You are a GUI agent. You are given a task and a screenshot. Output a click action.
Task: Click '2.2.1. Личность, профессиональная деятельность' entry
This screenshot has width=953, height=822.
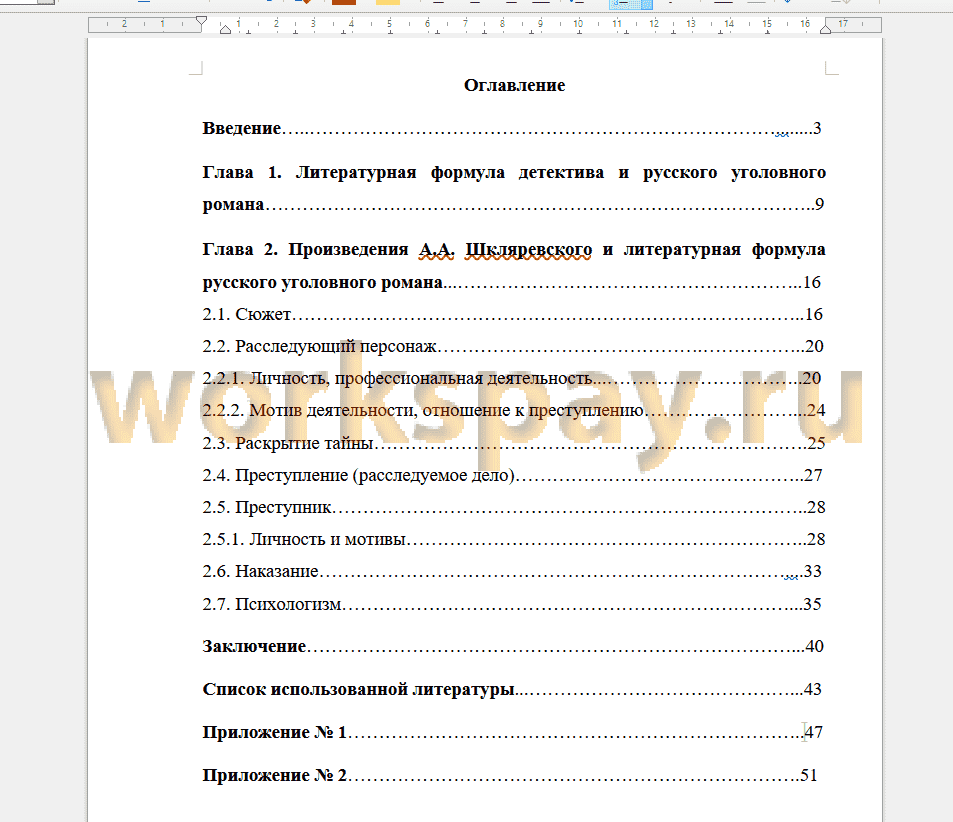[x=512, y=378]
